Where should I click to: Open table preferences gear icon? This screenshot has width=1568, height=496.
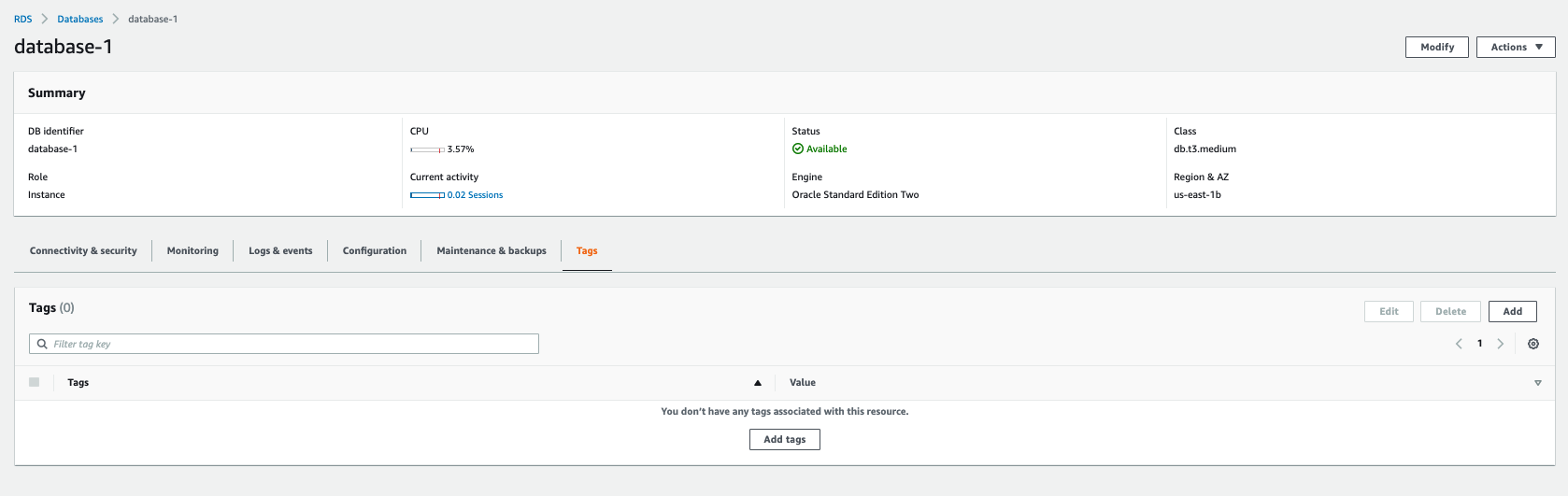point(1533,344)
